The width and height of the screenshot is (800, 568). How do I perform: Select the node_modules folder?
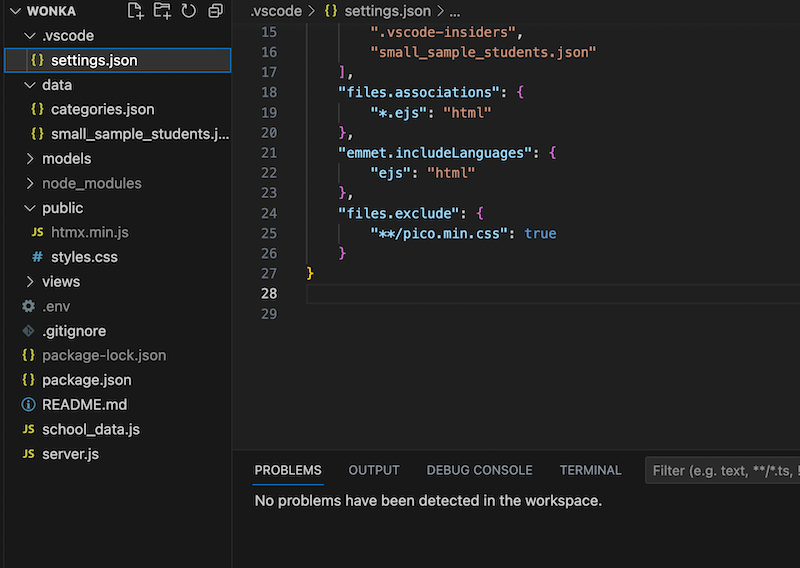(118, 183)
